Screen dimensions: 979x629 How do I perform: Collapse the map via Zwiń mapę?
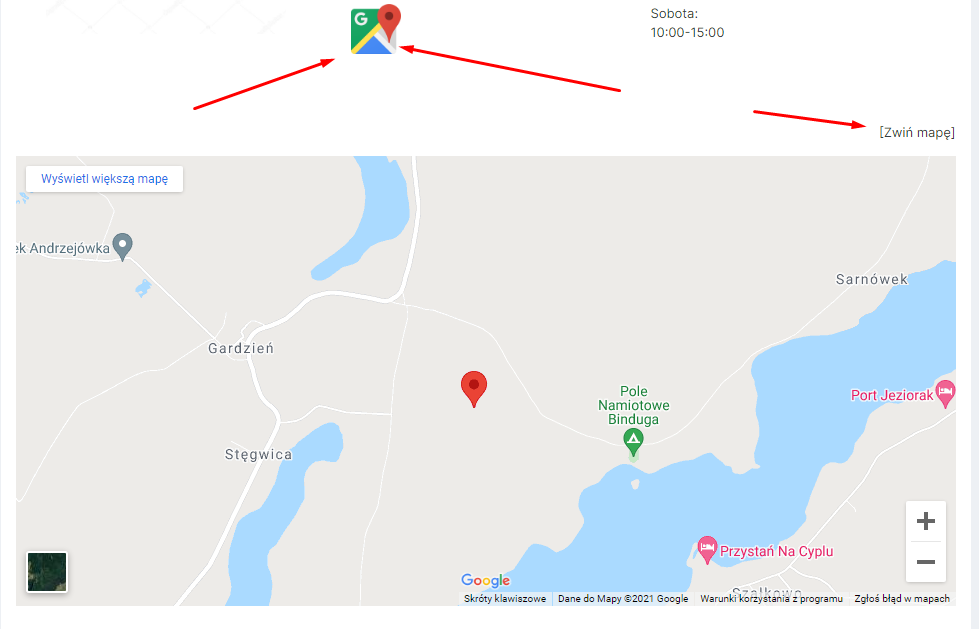[917, 132]
